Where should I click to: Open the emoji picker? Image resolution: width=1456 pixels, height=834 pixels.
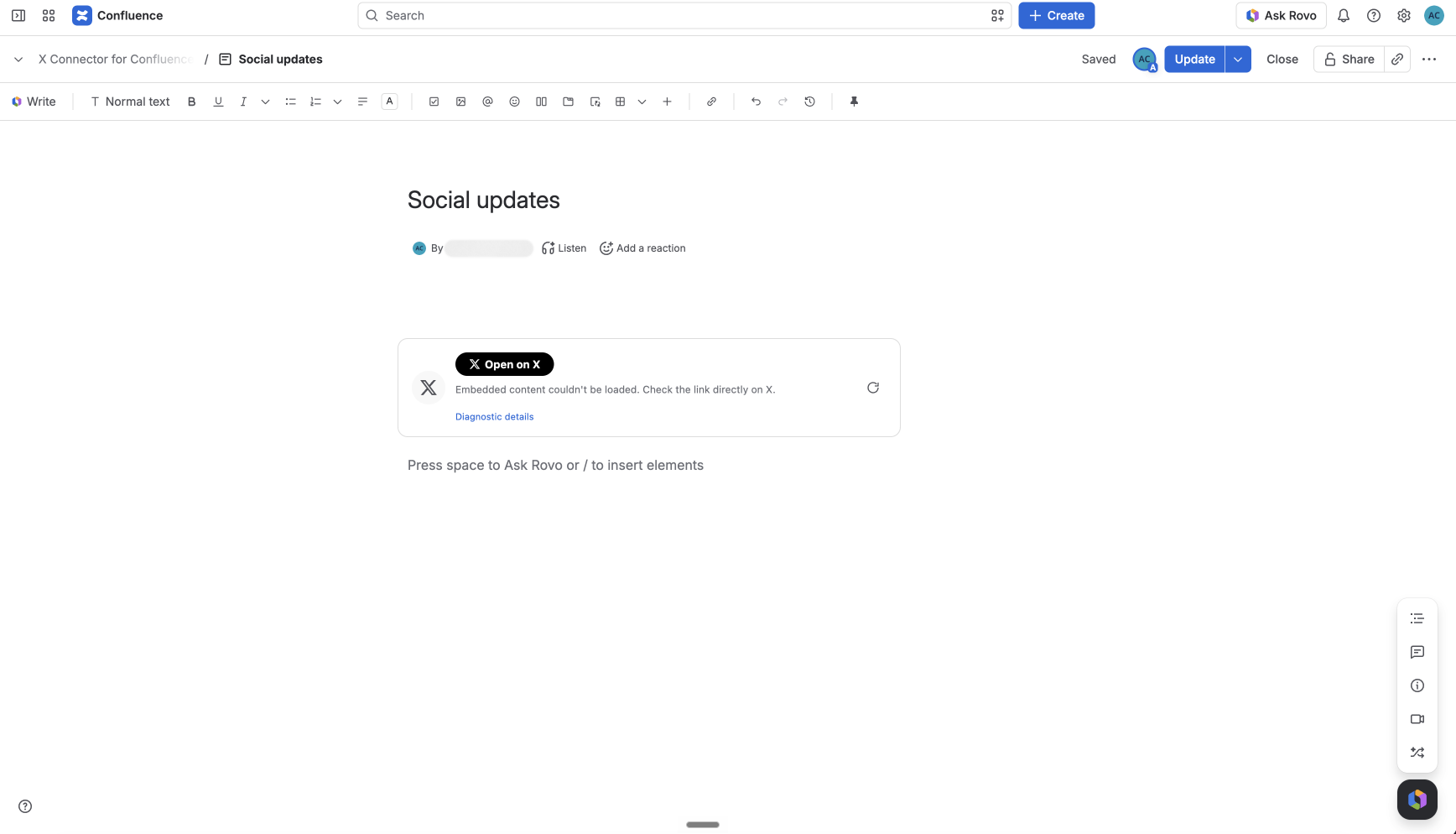point(514,102)
